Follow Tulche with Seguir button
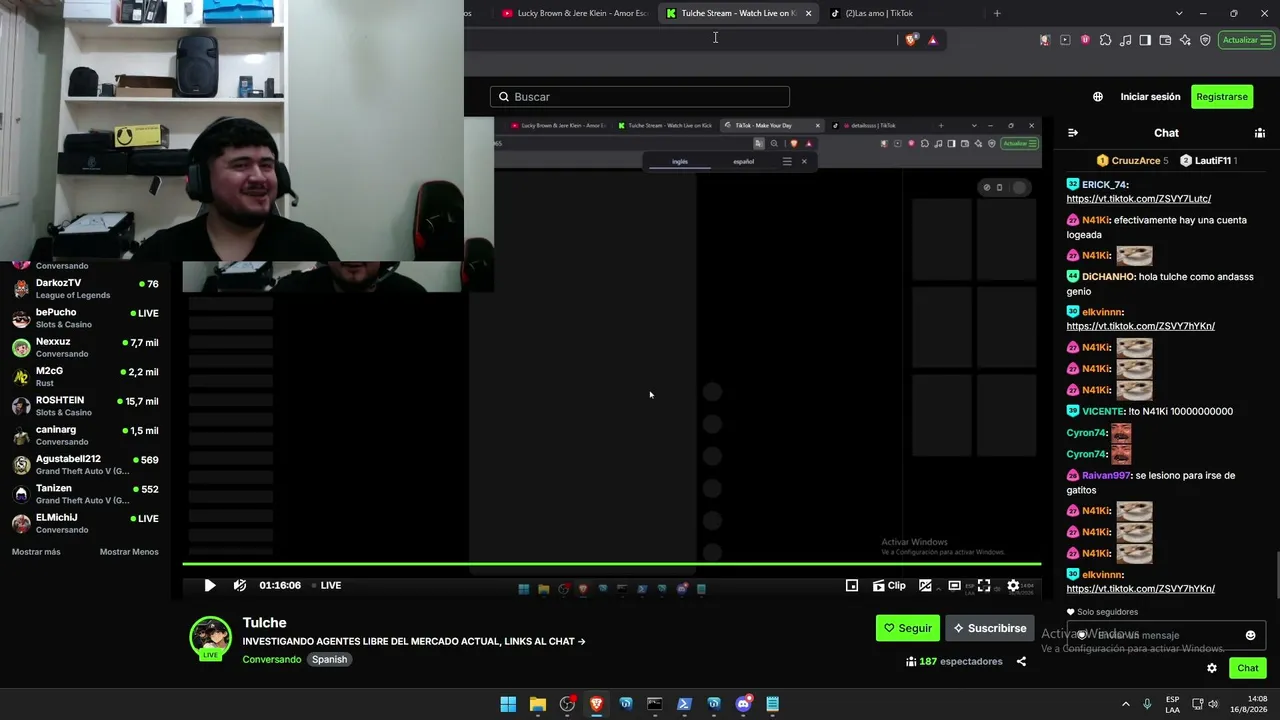1280x720 pixels. coord(908,628)
